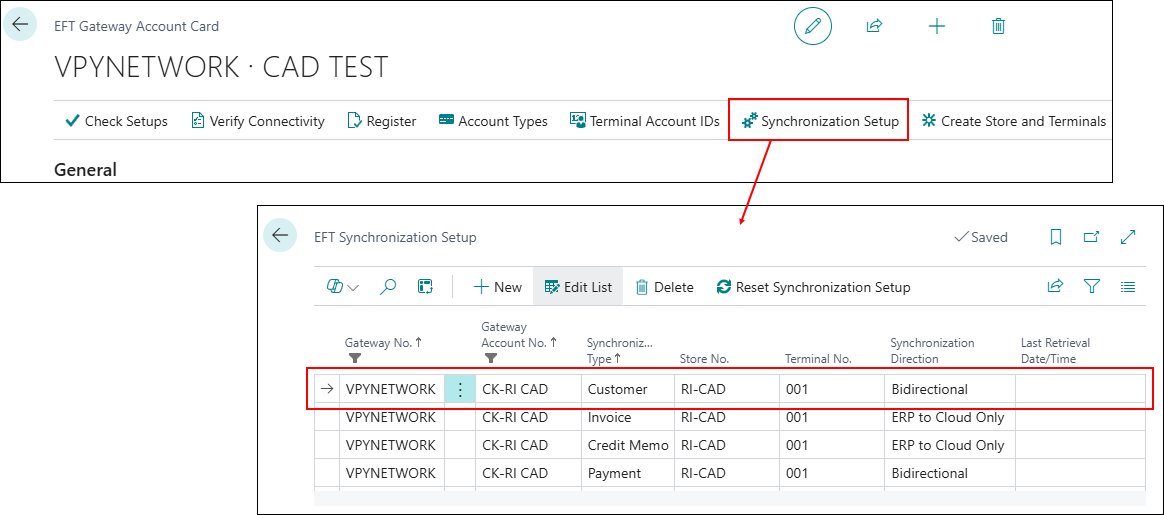
Task: Open Account Types
Action: click(x=493, y=121)
